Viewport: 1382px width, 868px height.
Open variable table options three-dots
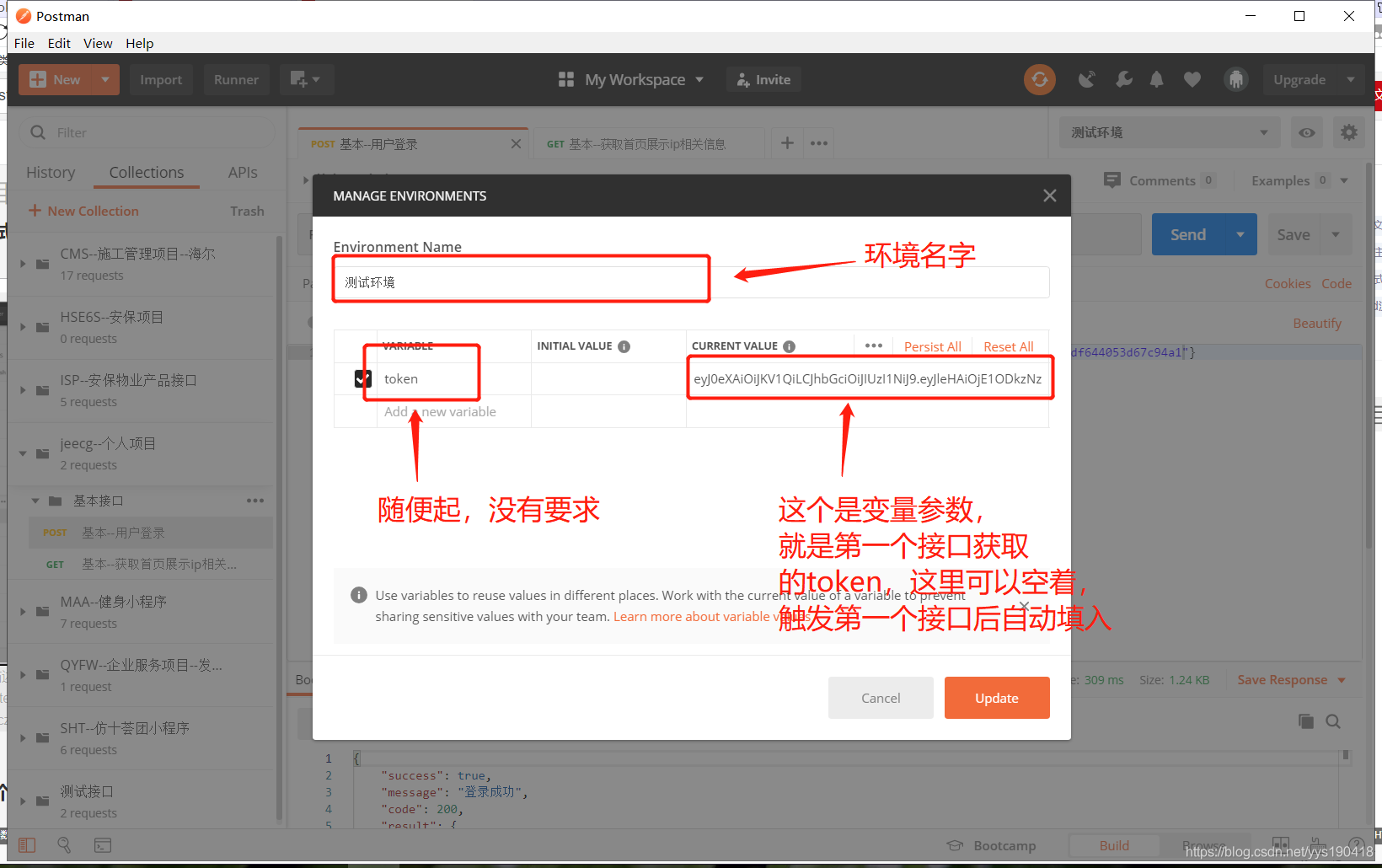pos(874,346)
